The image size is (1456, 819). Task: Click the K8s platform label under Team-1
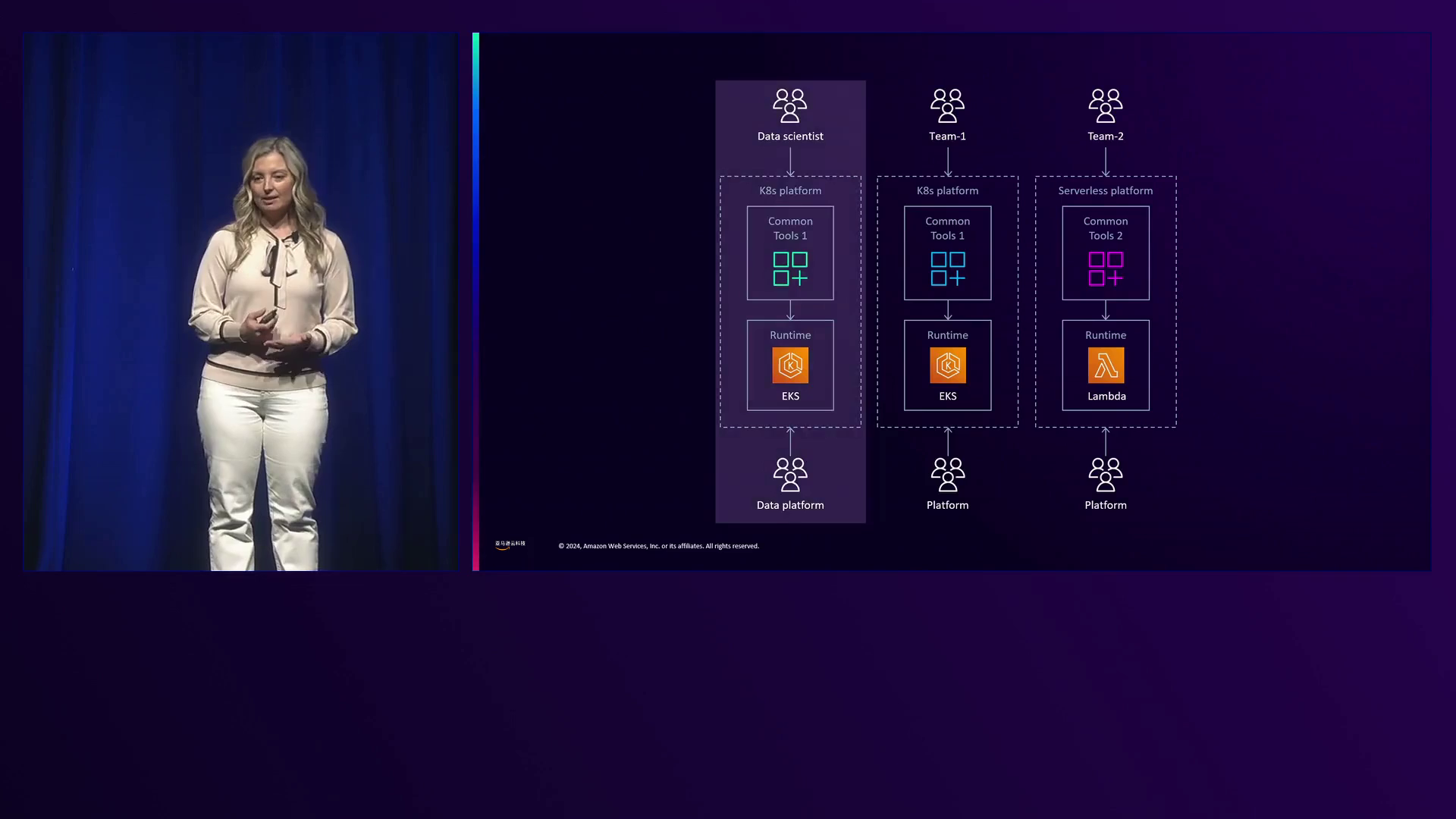point(947,190)
